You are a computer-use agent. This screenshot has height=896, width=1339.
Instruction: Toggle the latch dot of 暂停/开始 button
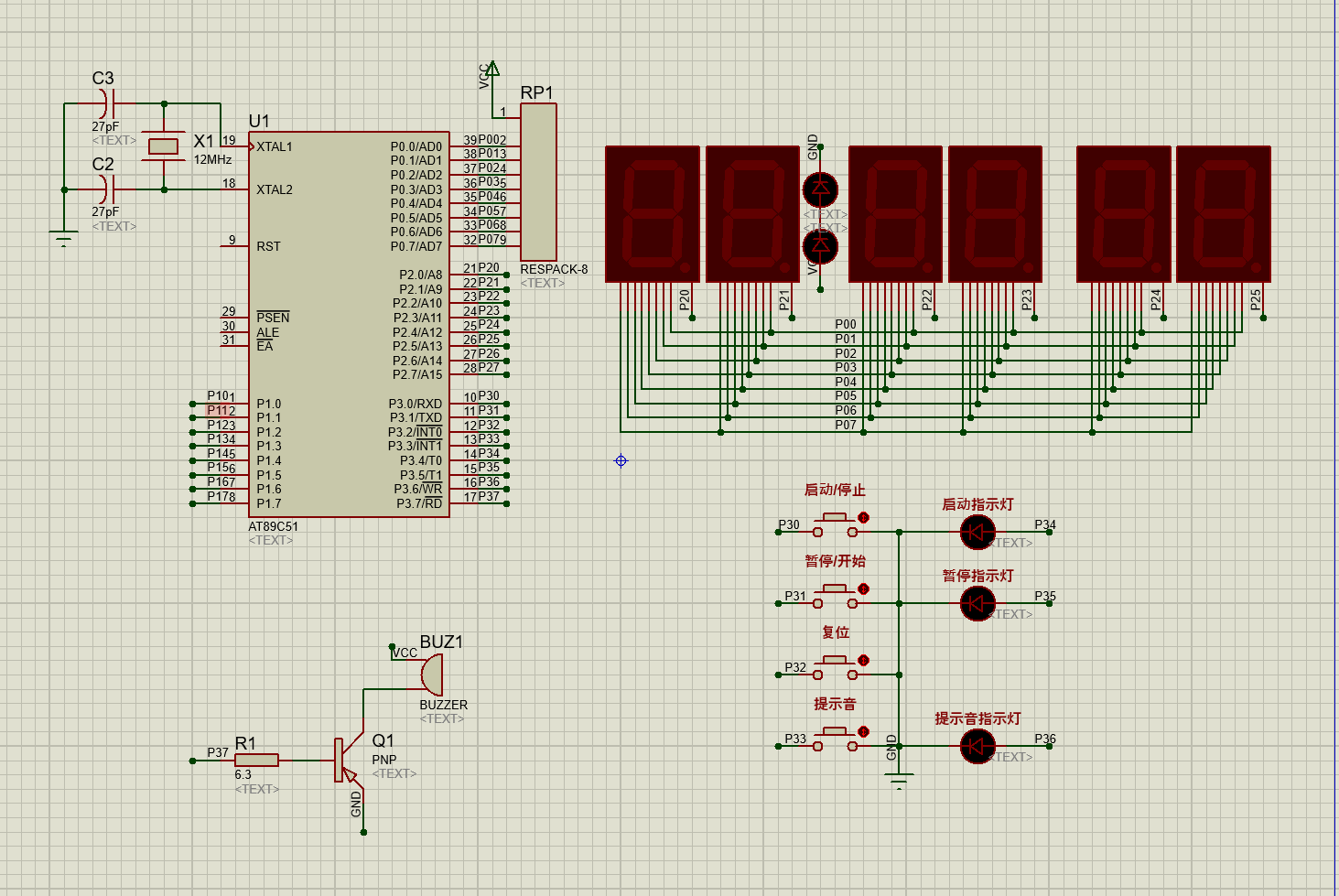pyautogui.click(x=864, y=589)
